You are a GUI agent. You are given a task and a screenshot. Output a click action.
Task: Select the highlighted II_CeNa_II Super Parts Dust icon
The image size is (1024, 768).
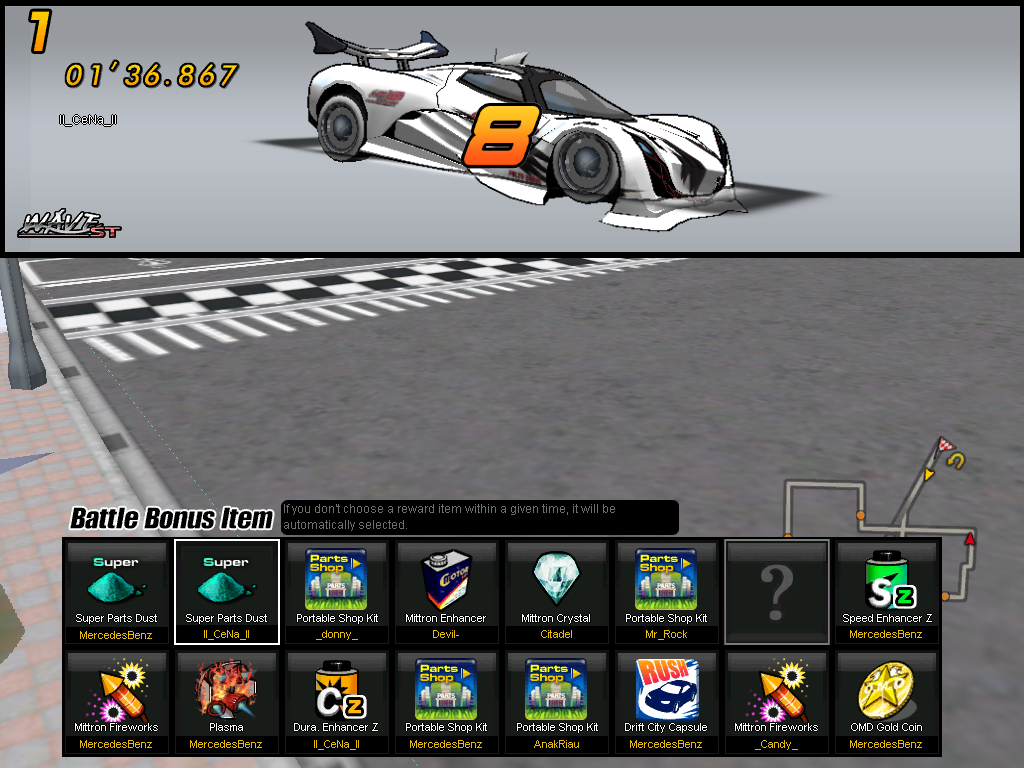tap(226, 580)
